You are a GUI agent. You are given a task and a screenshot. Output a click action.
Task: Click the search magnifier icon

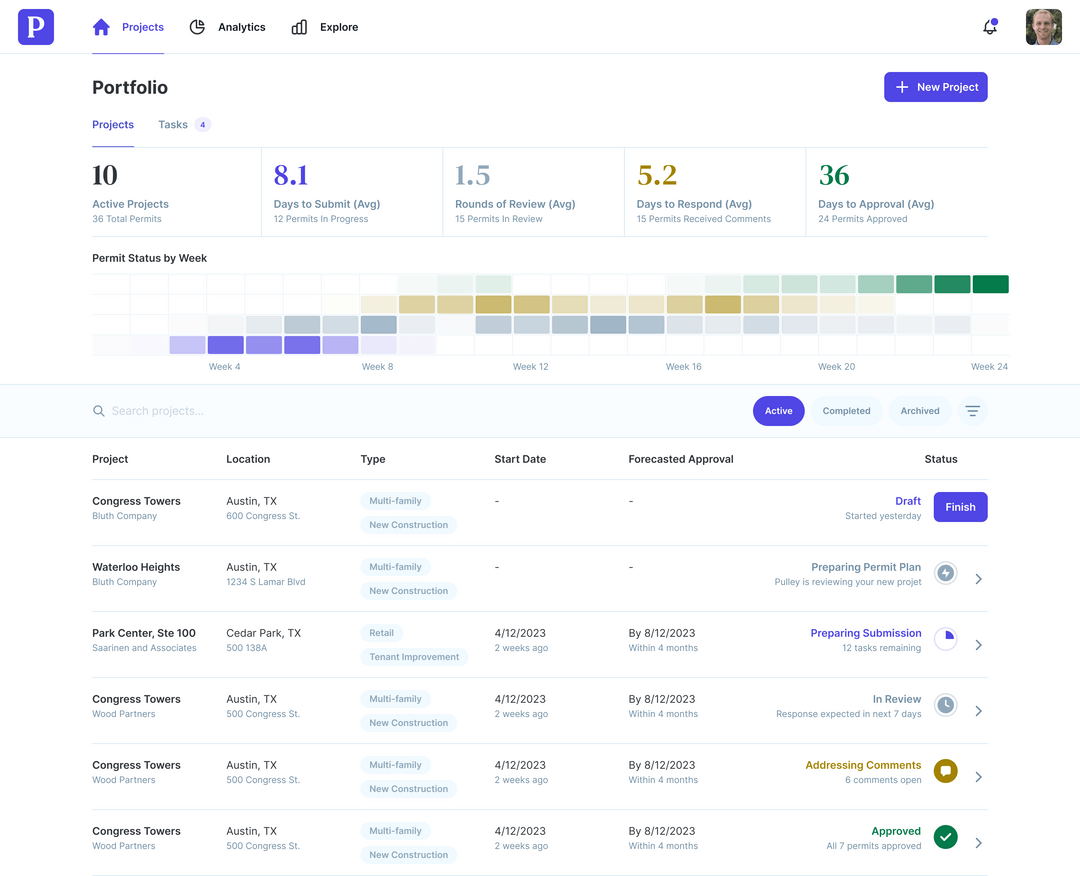[98, 410]
